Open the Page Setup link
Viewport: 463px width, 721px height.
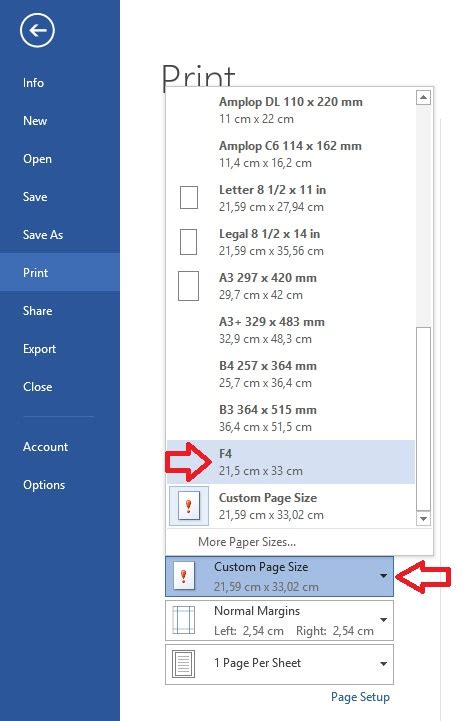[x=360, y=697]
